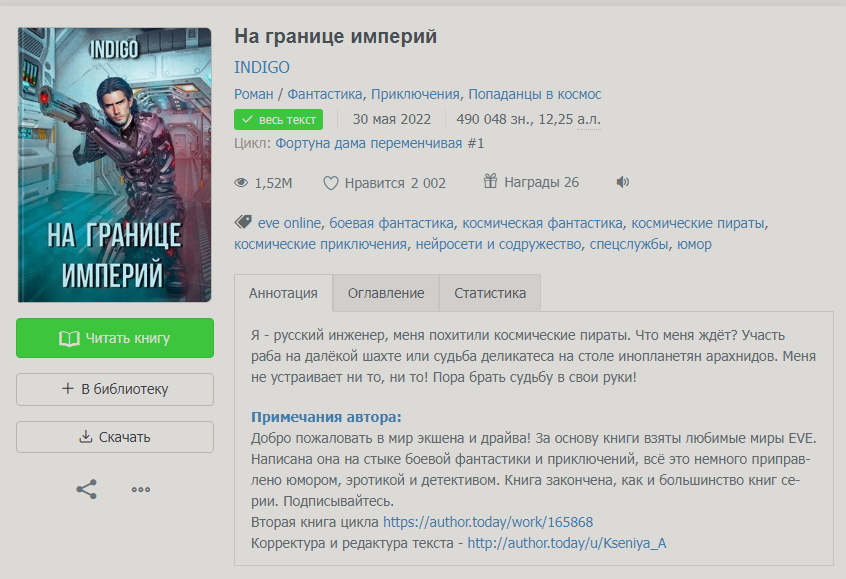Click the book title На границе империй
Screen dimensions: 846x579
pos(336,37)
